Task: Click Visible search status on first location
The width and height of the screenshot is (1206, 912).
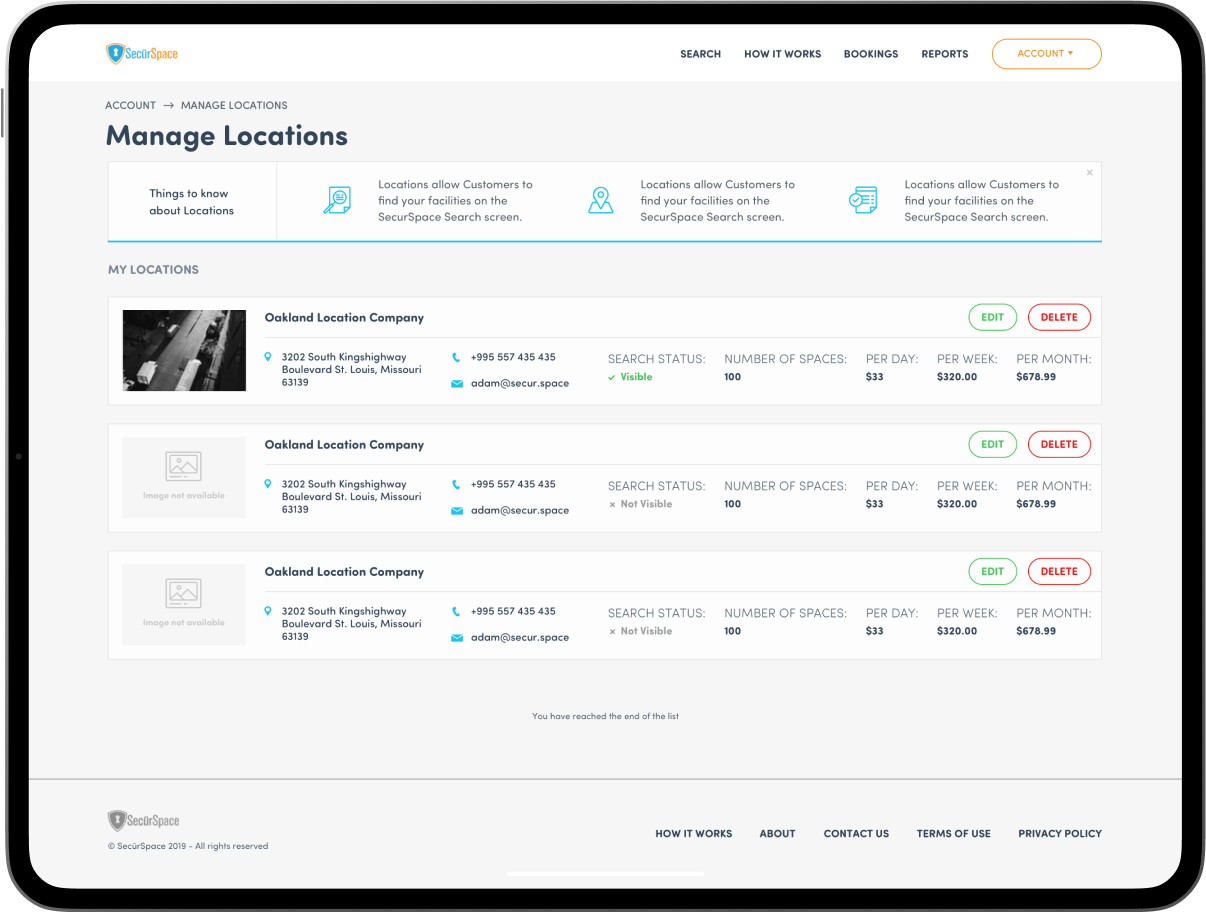Action: [x=635, y=377]
